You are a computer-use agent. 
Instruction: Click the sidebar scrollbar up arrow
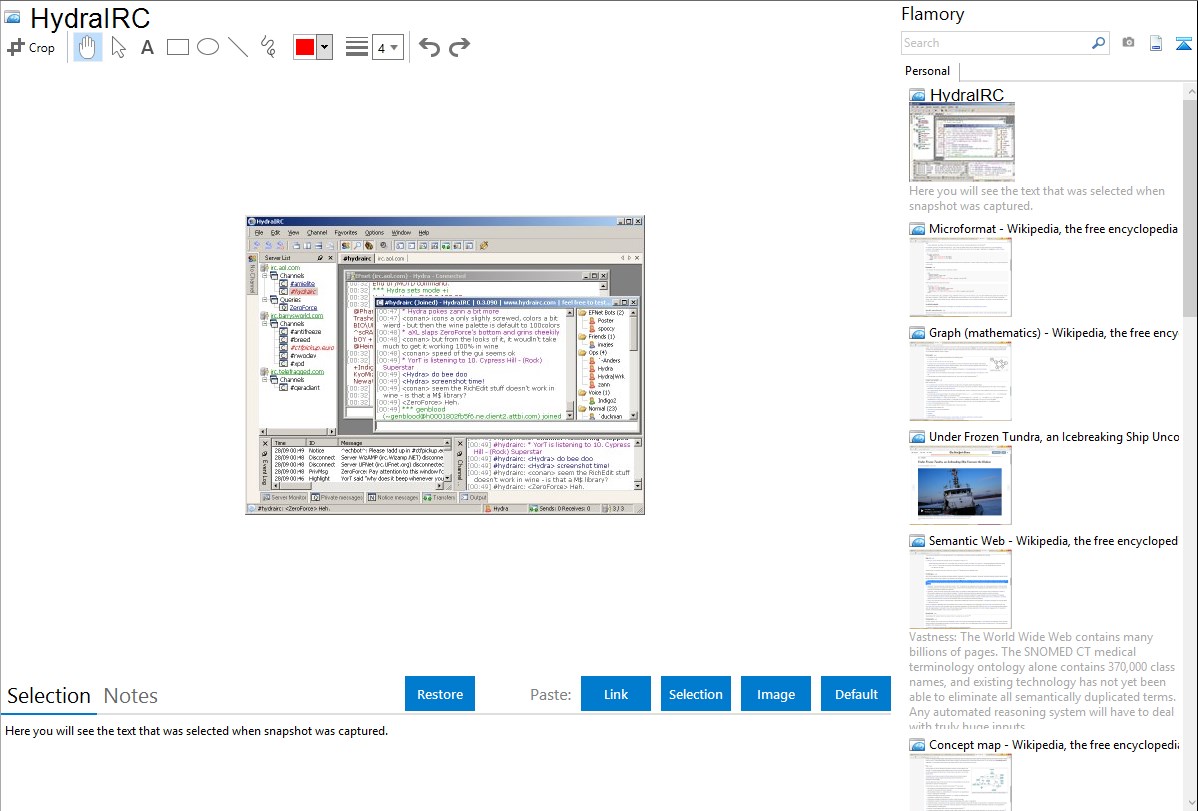(1190, 92)
